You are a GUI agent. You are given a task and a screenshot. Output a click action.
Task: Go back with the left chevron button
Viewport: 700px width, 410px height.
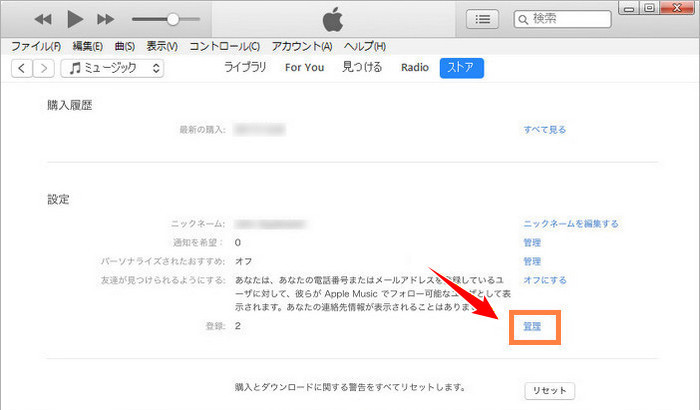pos(21,68)
